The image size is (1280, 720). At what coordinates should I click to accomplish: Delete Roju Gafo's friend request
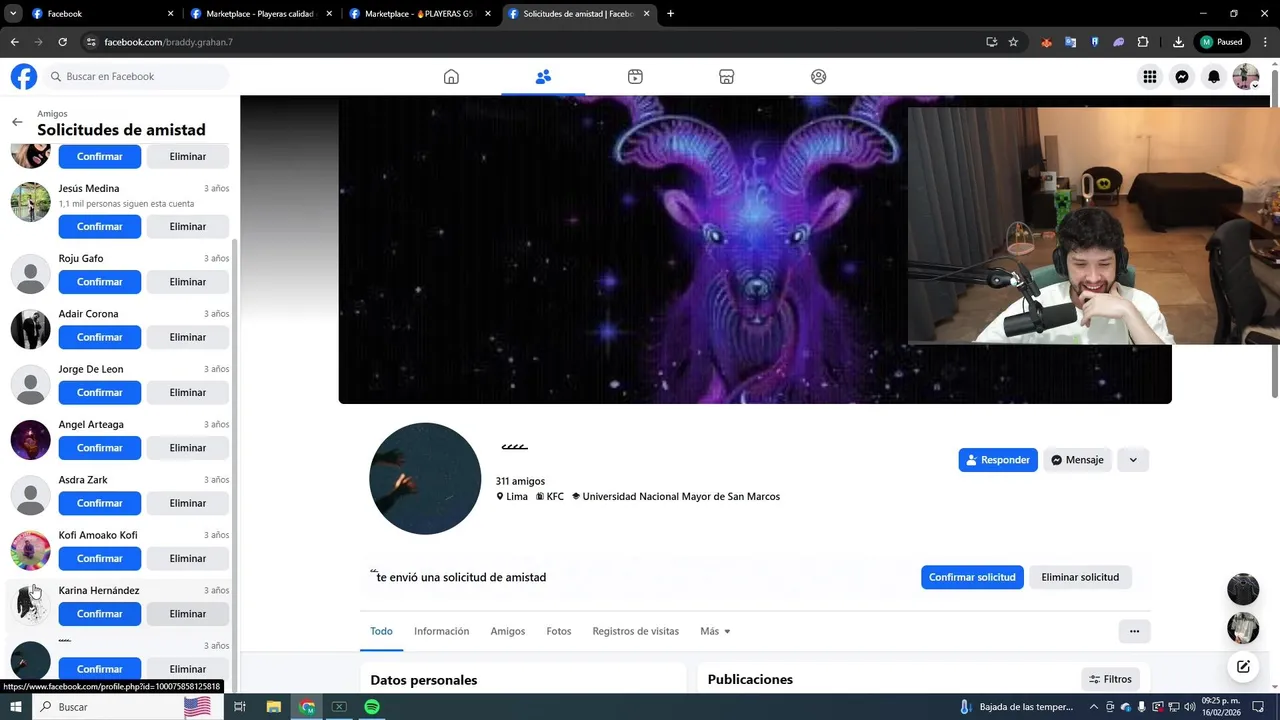(188, 282)
